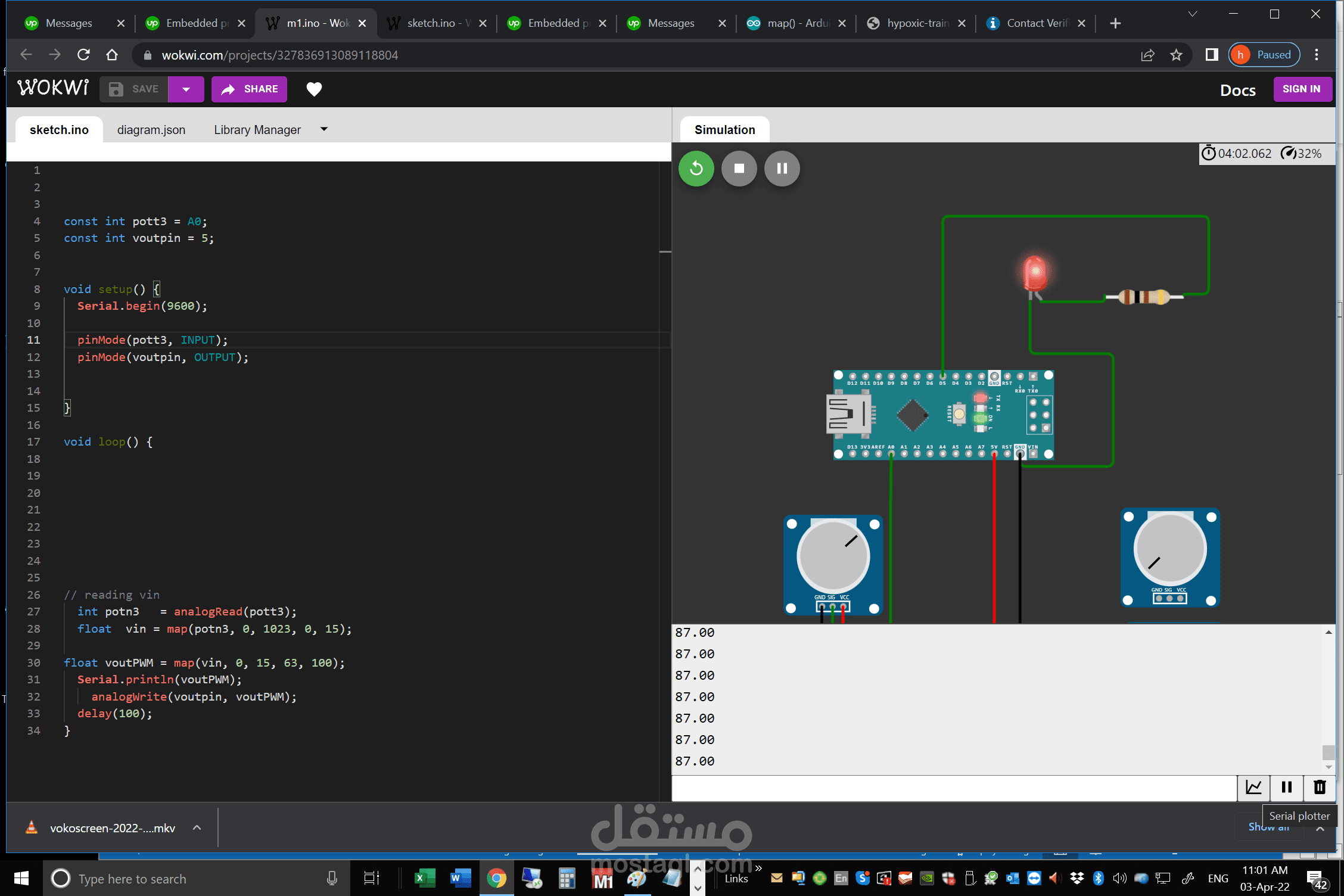Clear serial monitor output with trash icon
The image size is (1344, 896).
tap(1320, 788)
